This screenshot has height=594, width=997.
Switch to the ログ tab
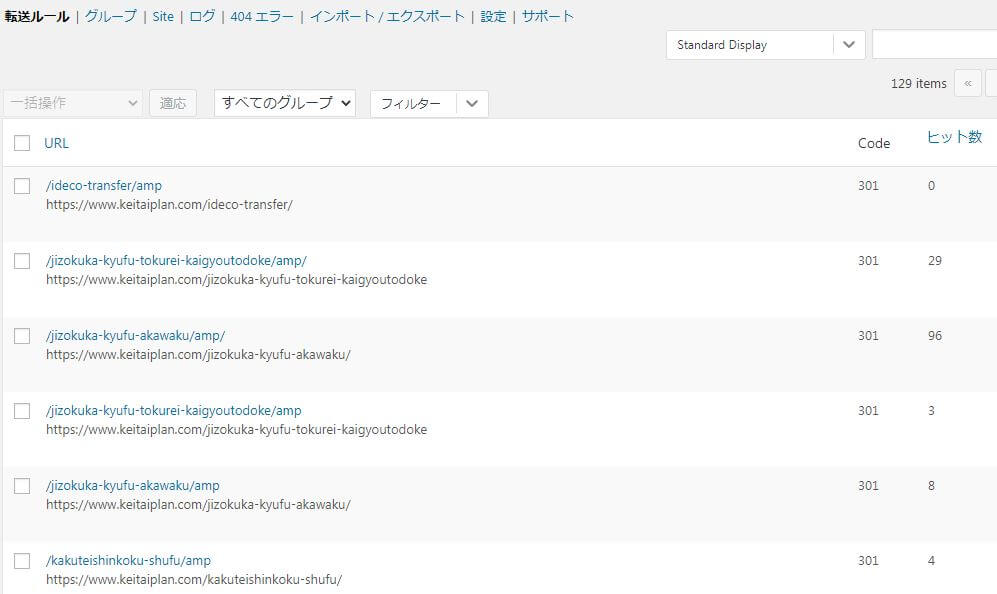(202, 17)
